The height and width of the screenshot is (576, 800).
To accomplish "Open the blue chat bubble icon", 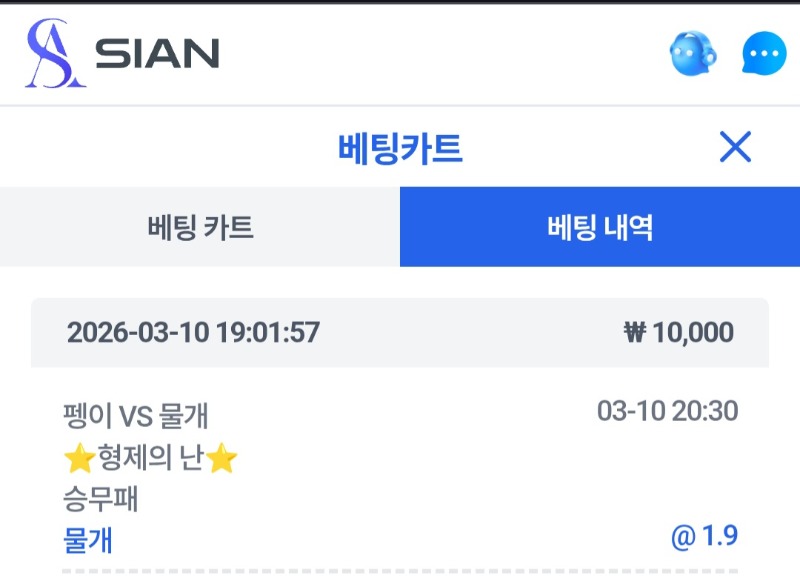I will pos(764,54).
